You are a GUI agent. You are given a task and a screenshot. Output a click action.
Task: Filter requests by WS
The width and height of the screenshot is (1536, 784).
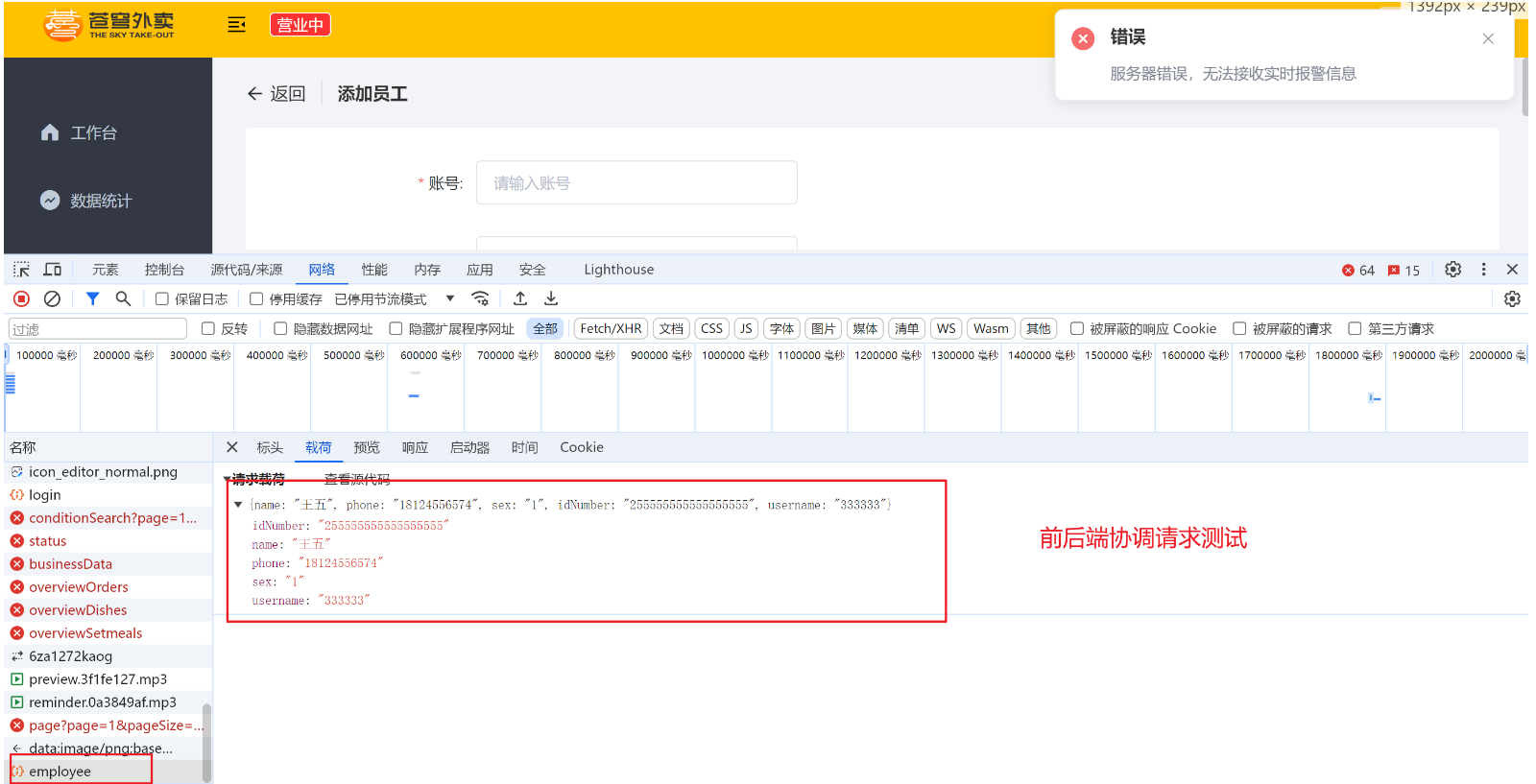(946, 328)
